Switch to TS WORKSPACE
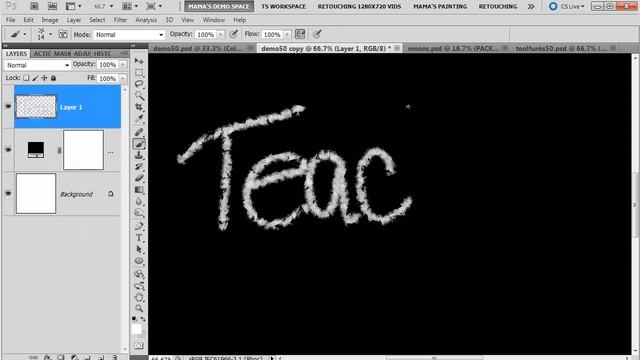 coord(284,6)
